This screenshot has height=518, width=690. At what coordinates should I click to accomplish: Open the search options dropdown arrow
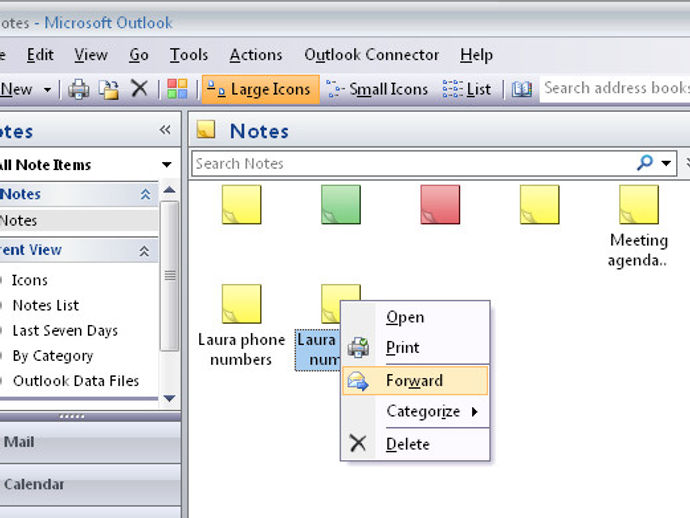pyautogui.click(x=666, y=163)
